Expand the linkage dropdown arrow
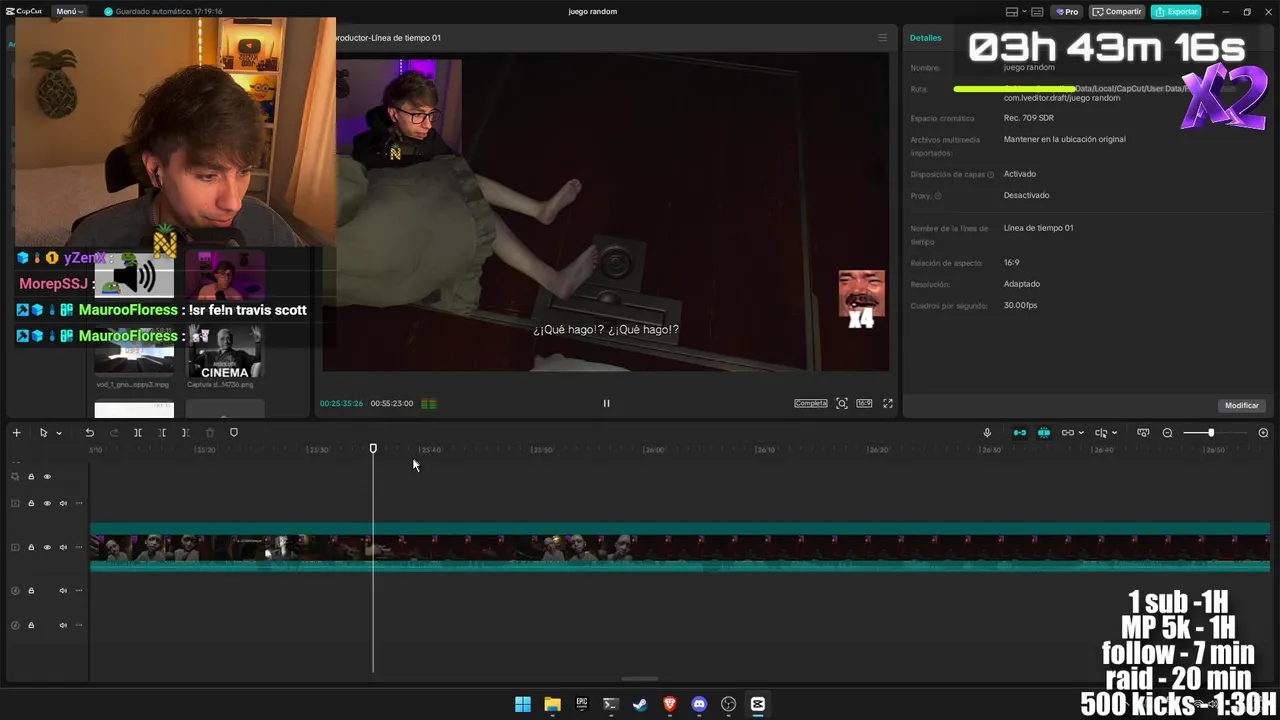Viewport: 1280px width, 720px height. [1081, 433]
